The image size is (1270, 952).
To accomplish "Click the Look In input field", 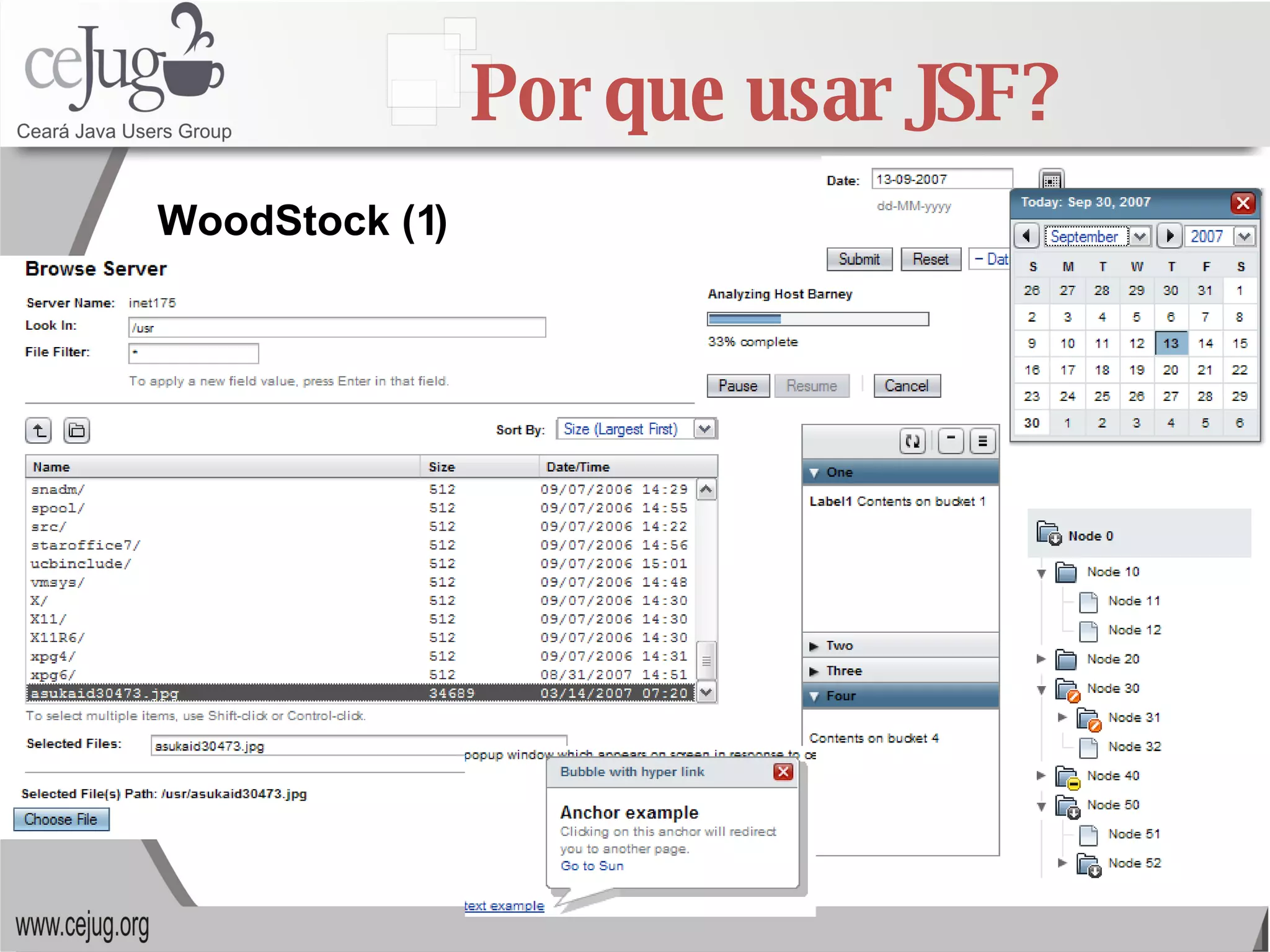I will point(337,327).
